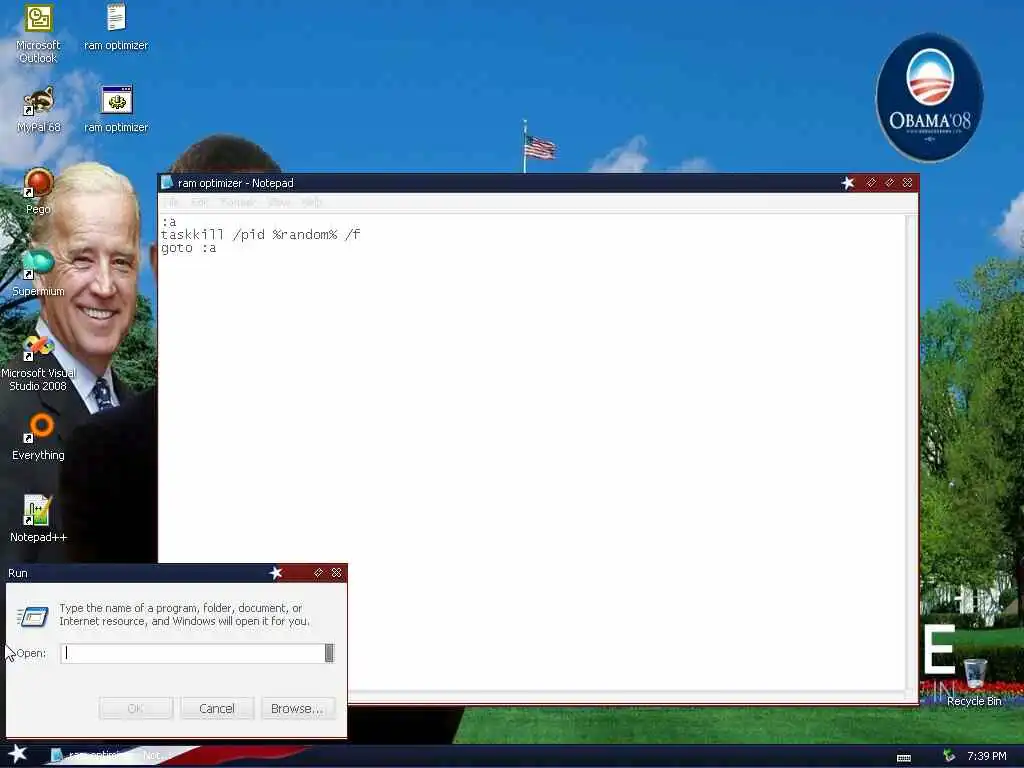The height and width of the screenshot is (768, 1024).
Task: Open the View menu in Notepad
Action: [x=279, y=202]
